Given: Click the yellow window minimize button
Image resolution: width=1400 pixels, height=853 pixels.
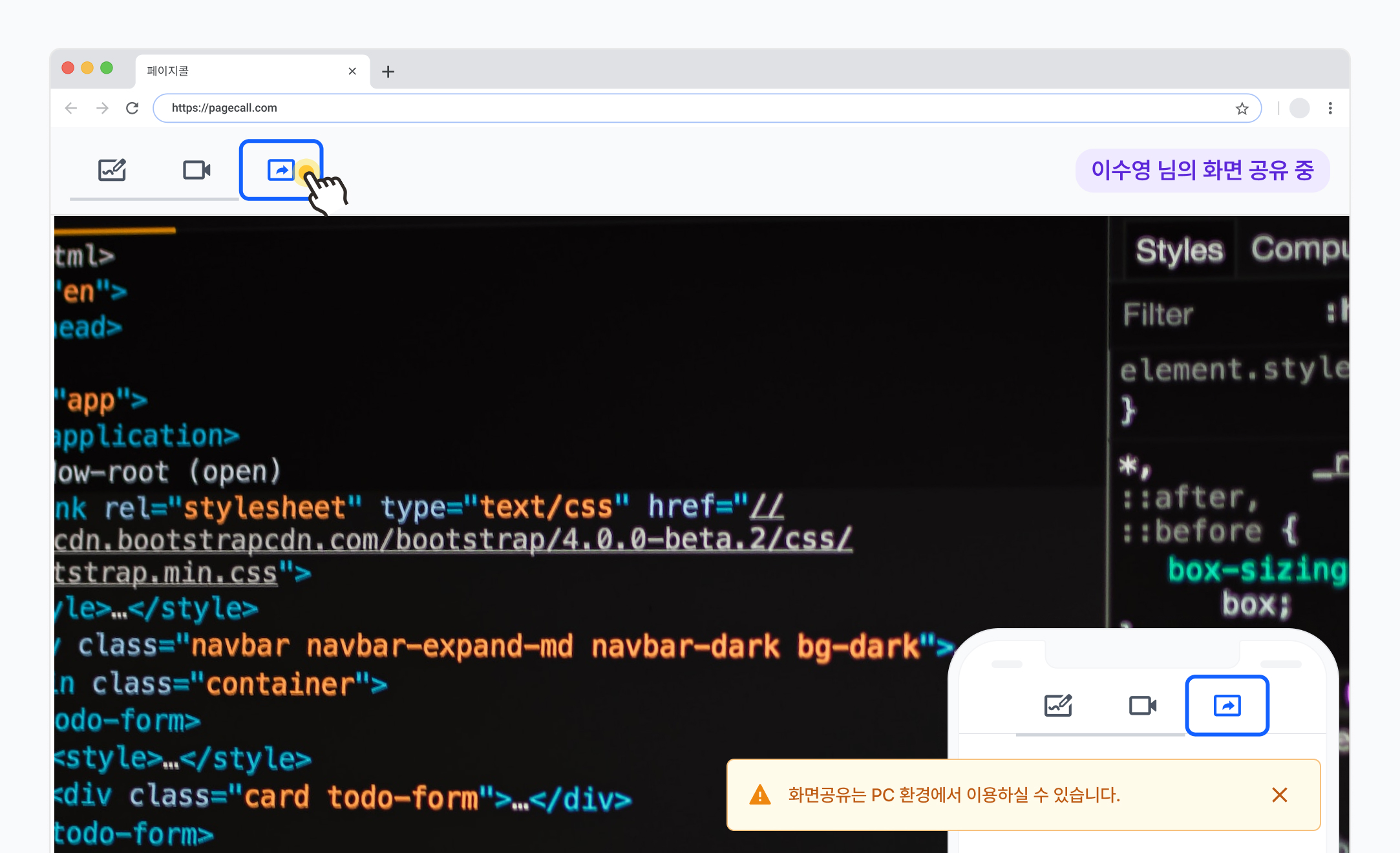Looking at the screenshot, I should 87,68.
